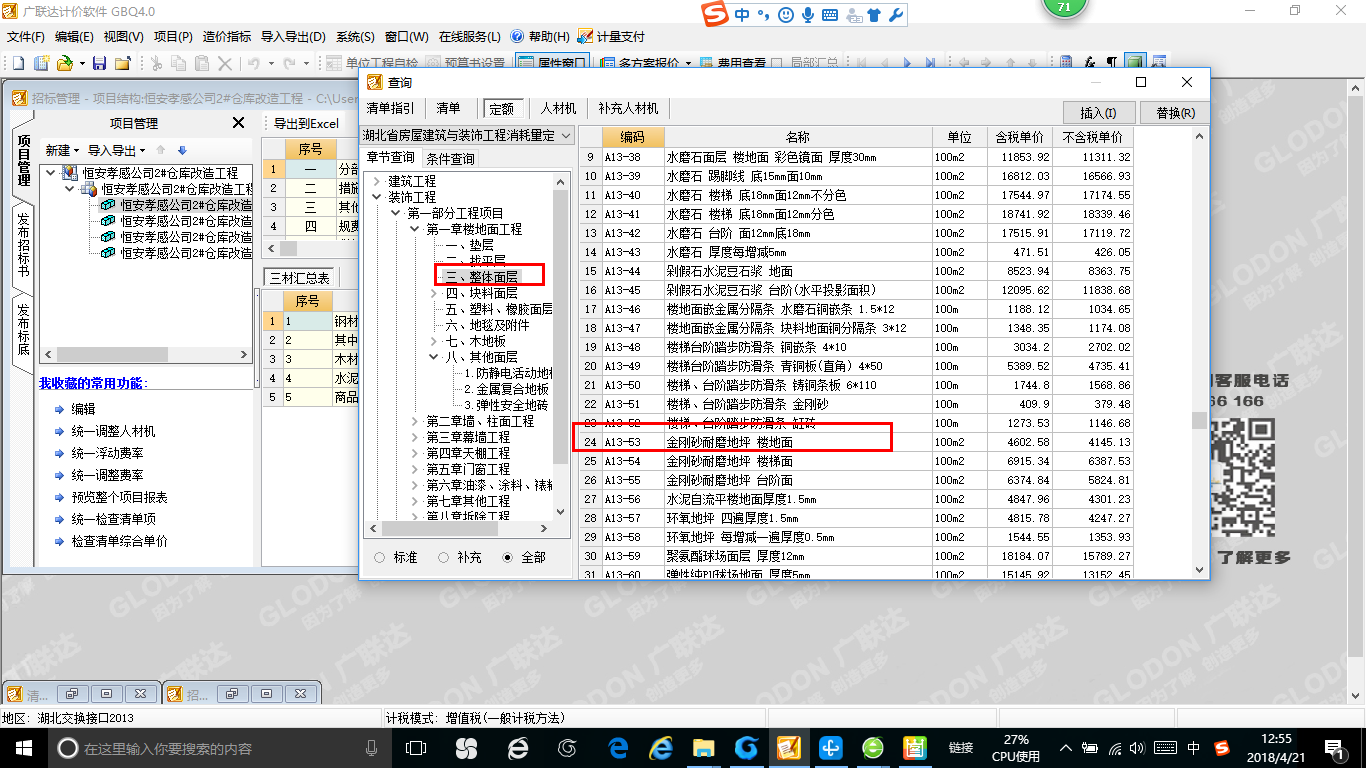Click the Sogou input method S icon
The height and width of the screenshot is (768, 1366).
pos(714,14)
